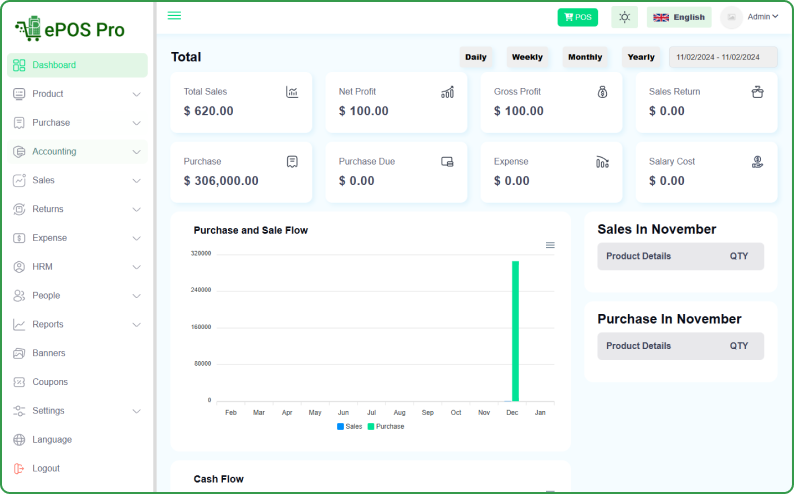This screenshot has width=794, height=494.
Task: Open the chart hamburger options menu
Action: tap(550, 245)
